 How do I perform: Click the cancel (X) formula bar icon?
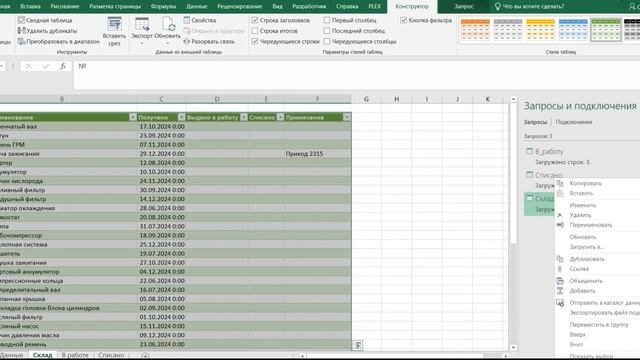[x=28, y=66]
